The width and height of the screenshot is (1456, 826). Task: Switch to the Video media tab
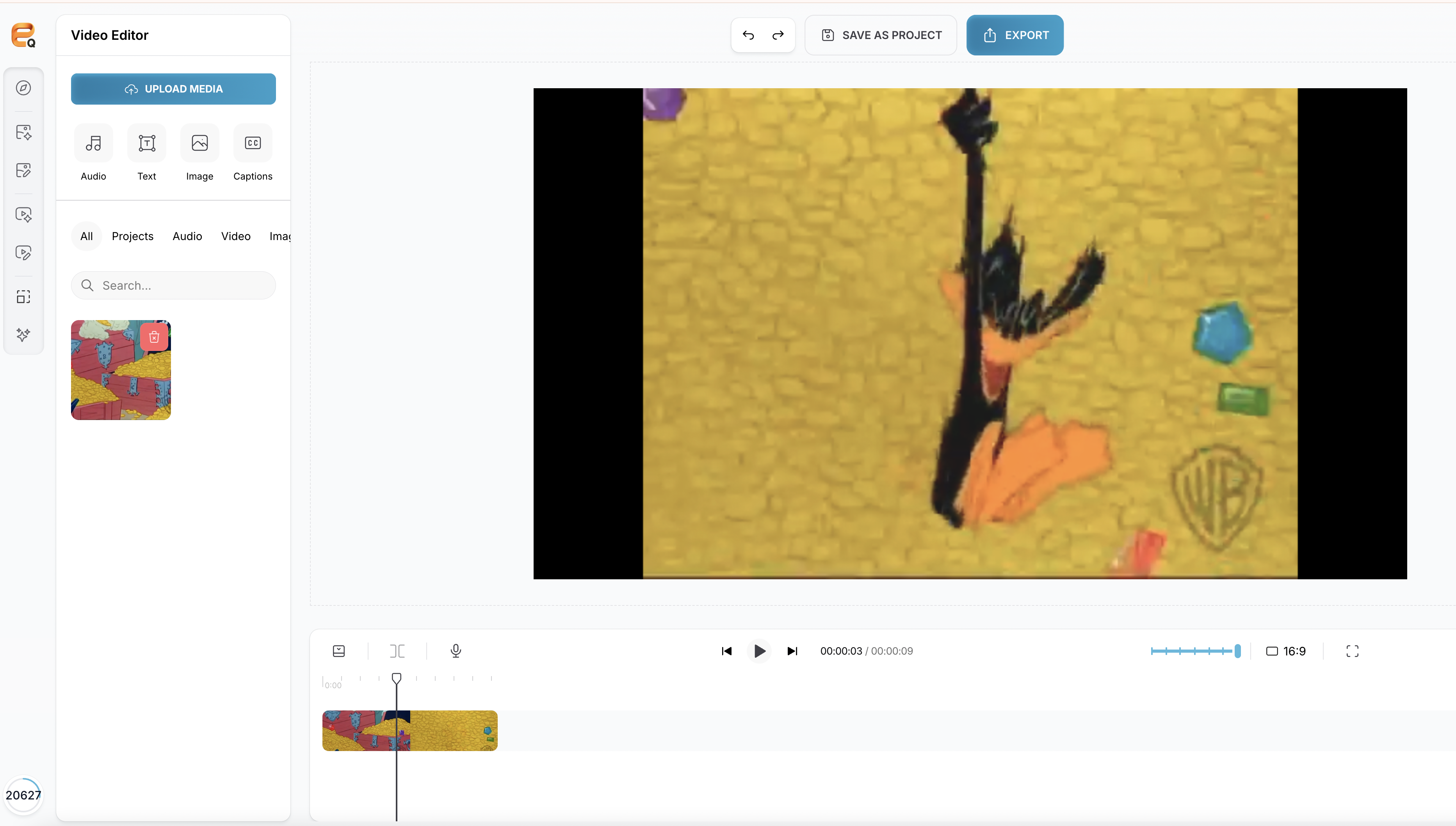pos(235,236)
